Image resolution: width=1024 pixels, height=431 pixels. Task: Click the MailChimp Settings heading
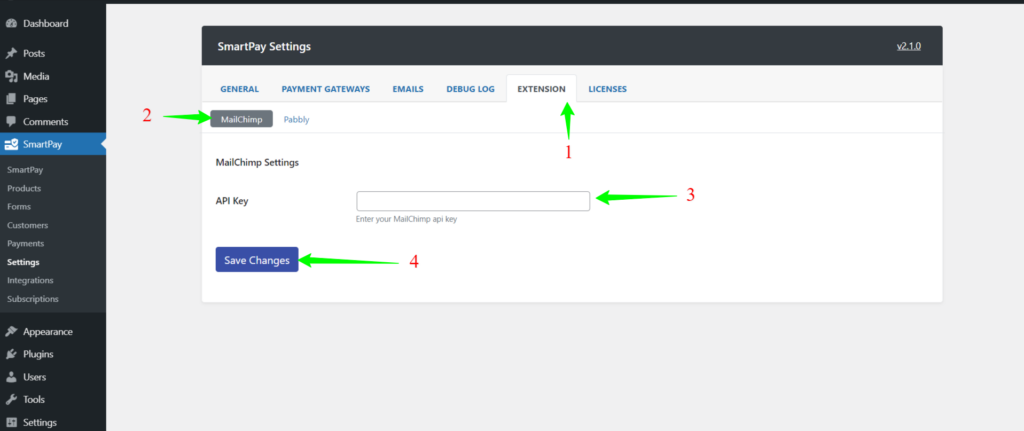pos(257,163)
